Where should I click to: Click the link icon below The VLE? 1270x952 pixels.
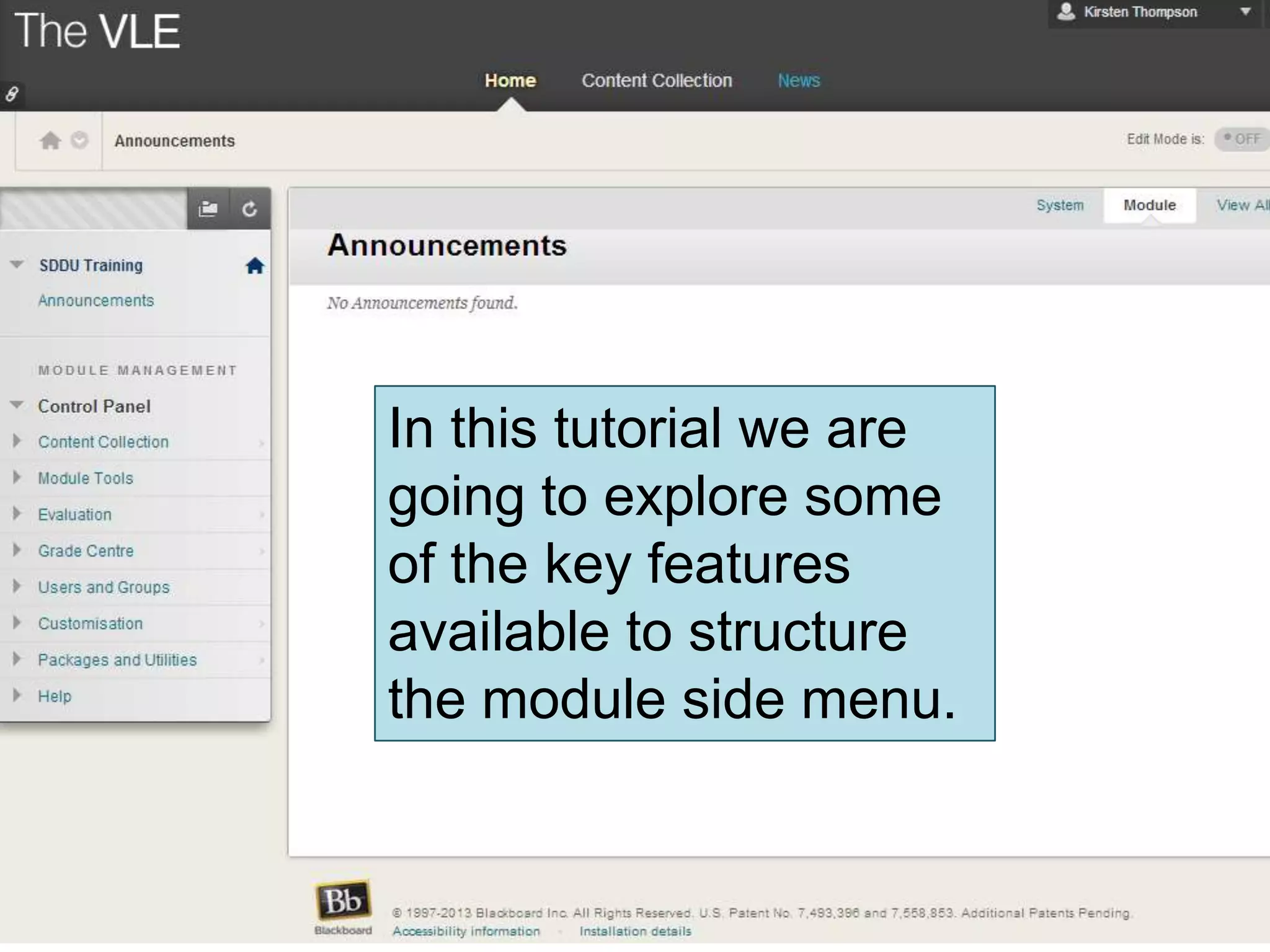click(x=12, y=94)
